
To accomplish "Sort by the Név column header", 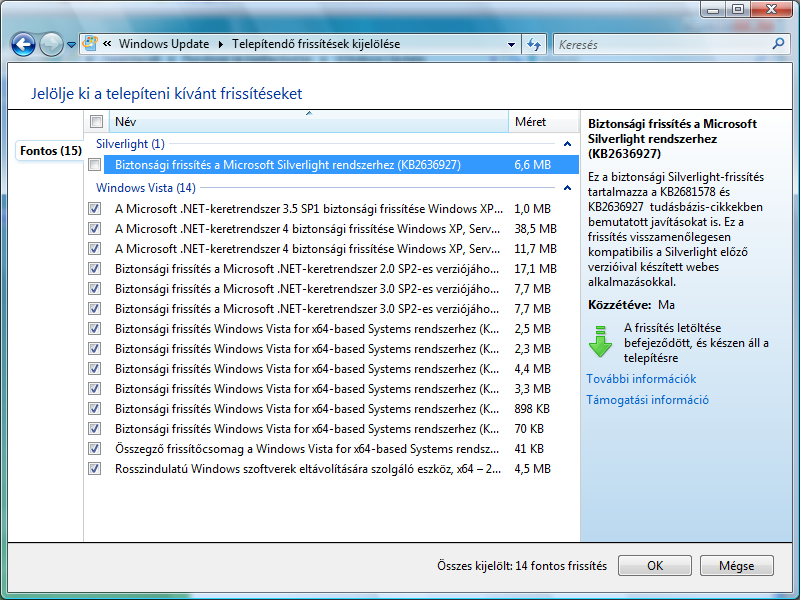I will 309,121.
